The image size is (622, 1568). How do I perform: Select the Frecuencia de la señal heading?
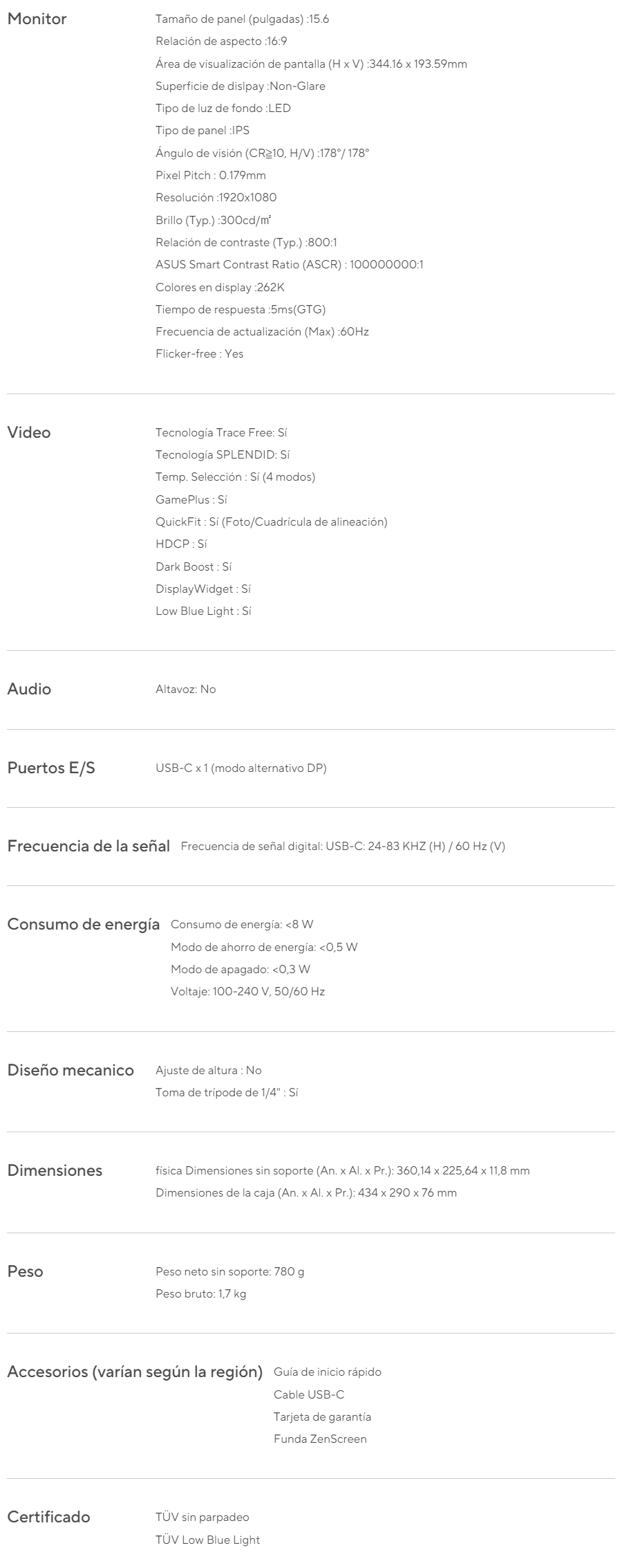tap(88, 847)
